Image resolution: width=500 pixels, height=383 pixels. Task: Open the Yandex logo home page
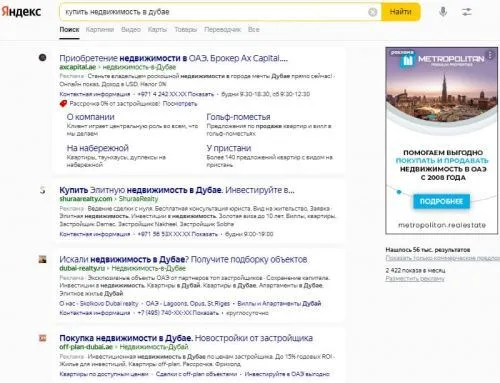pos(21,12)
